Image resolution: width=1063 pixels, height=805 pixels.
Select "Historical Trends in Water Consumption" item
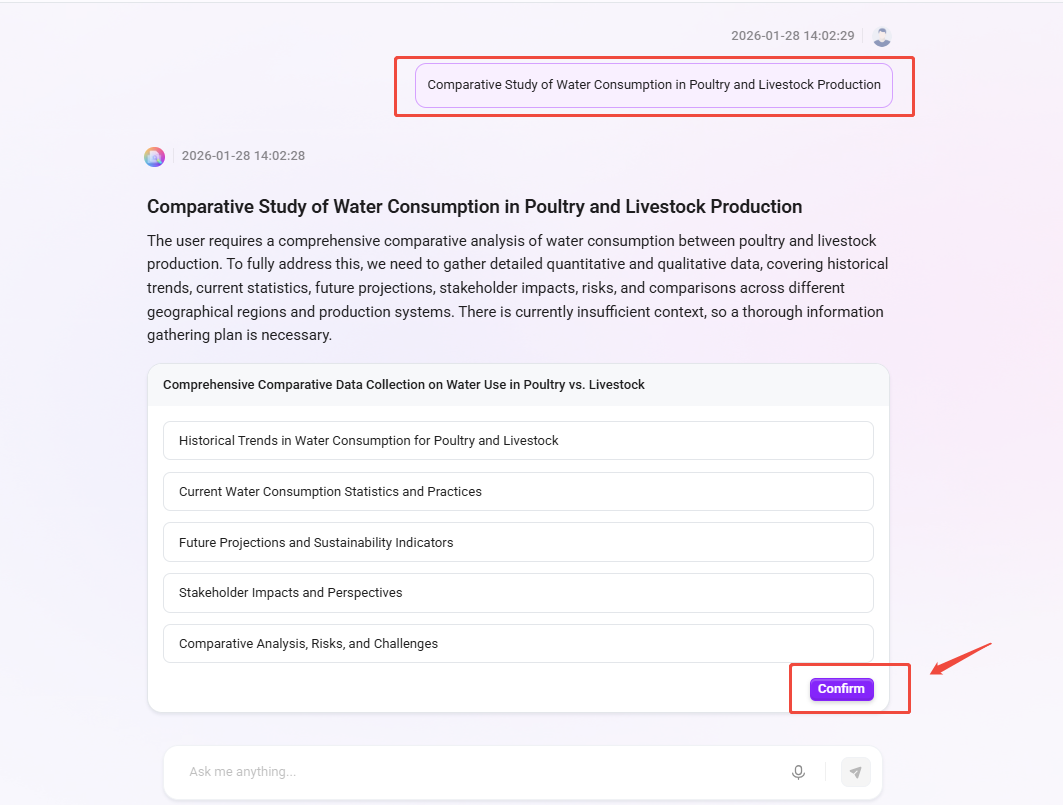[518, 441]
